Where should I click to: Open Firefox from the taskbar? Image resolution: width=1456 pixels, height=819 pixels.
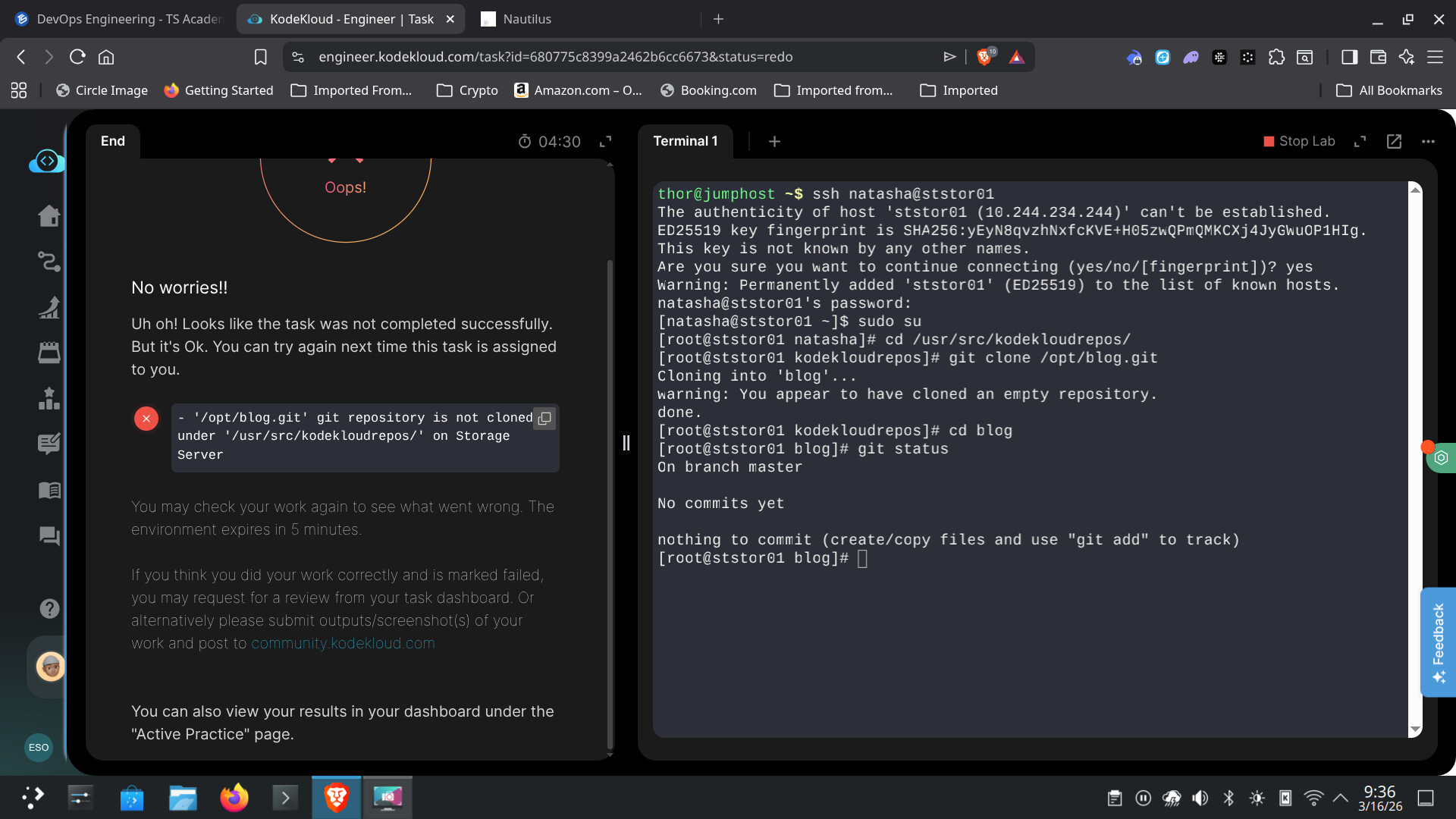pos(234,798)
